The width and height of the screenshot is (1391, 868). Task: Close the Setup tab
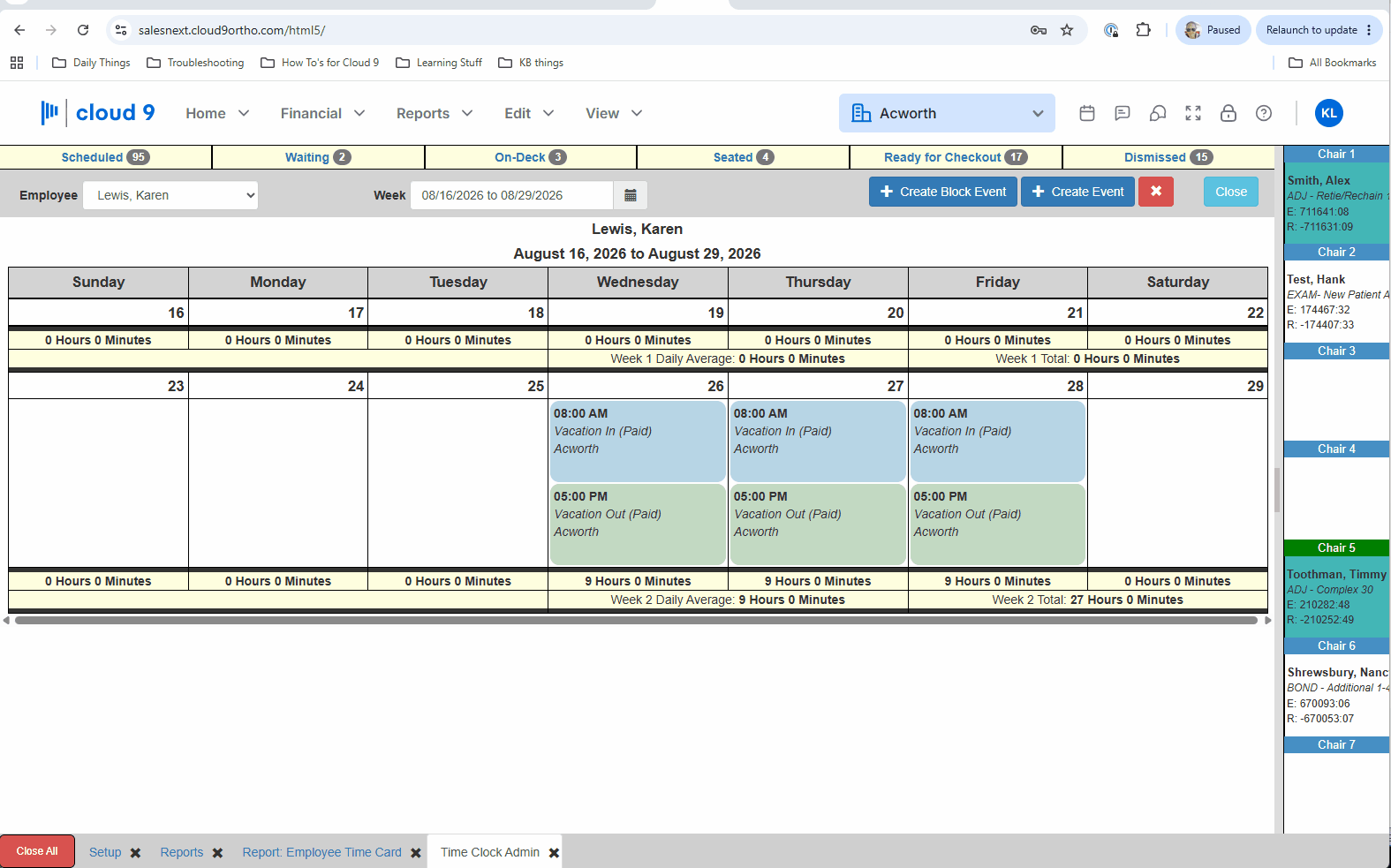tap(135, 853)
